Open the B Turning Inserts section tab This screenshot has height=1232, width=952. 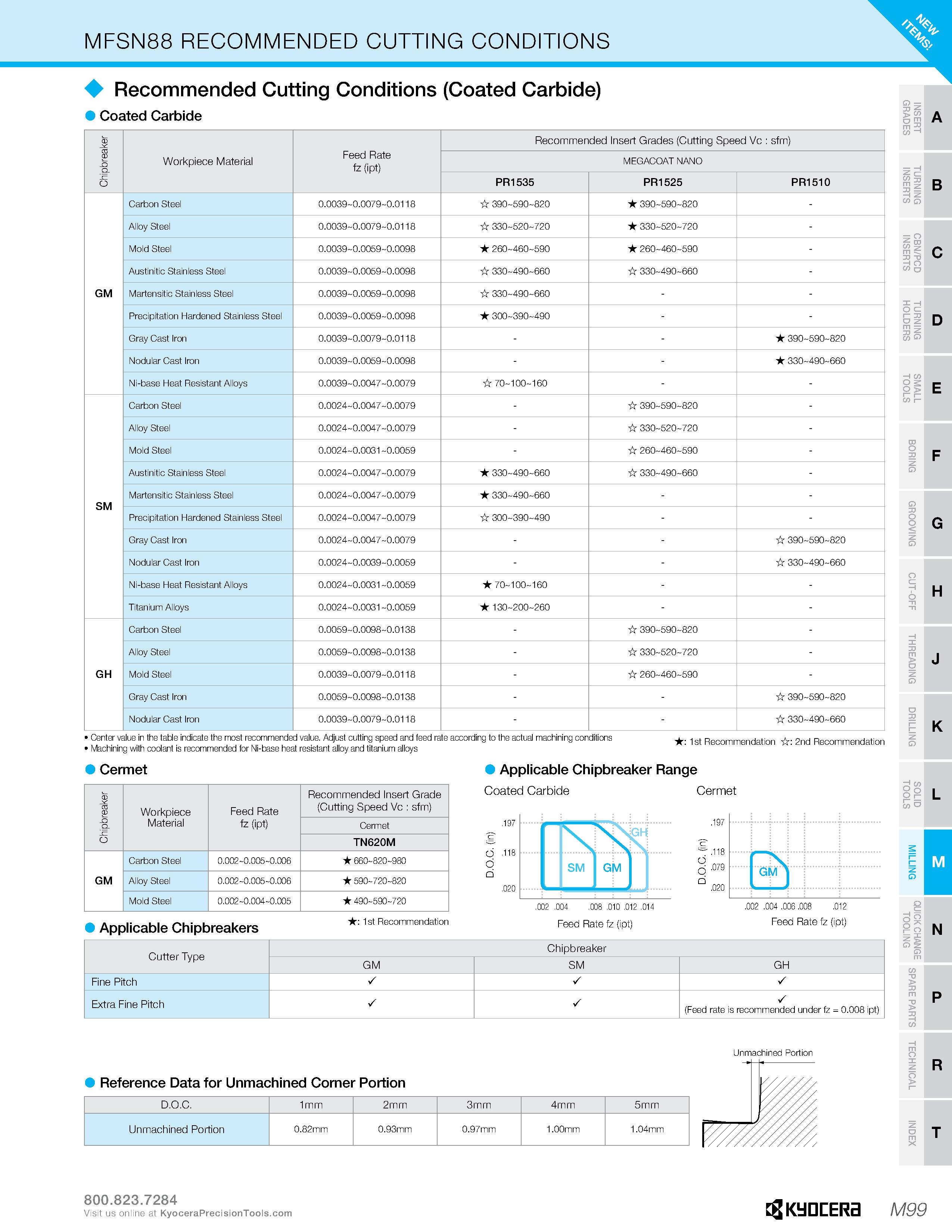point(925,185)
